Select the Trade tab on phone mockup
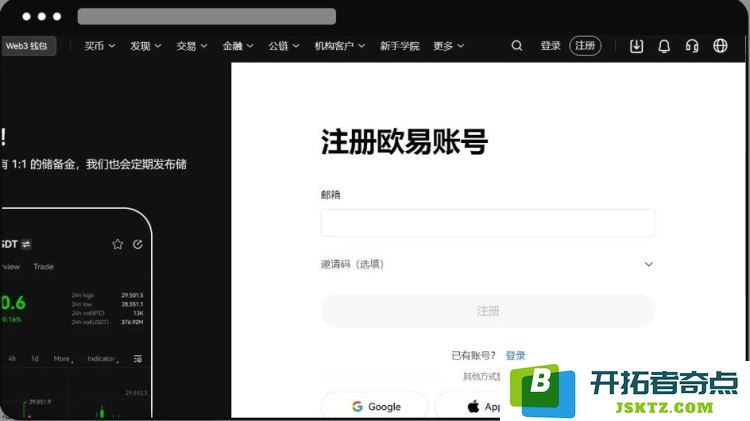750x421 pixels. [44, 266]
